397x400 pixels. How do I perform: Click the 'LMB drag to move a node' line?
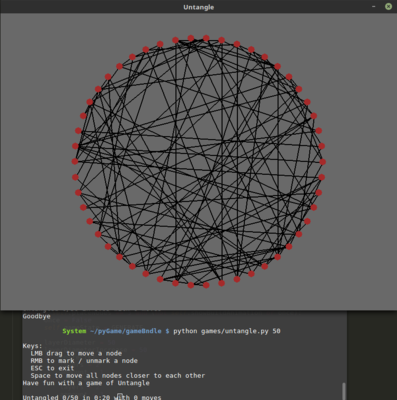[76, 353]
